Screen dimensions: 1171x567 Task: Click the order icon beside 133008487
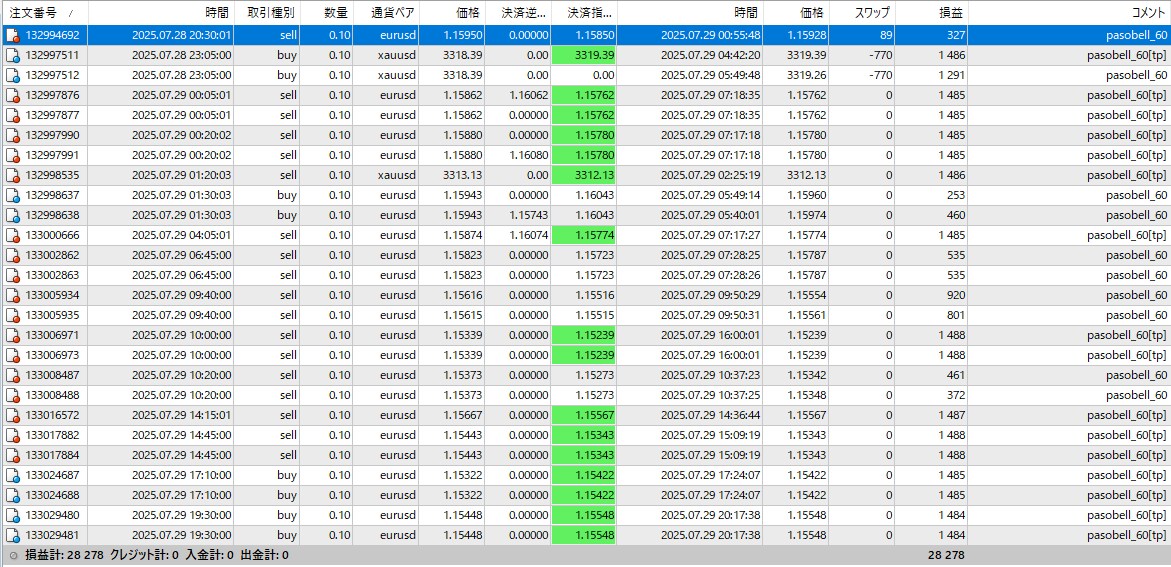(x=12, y=376)
